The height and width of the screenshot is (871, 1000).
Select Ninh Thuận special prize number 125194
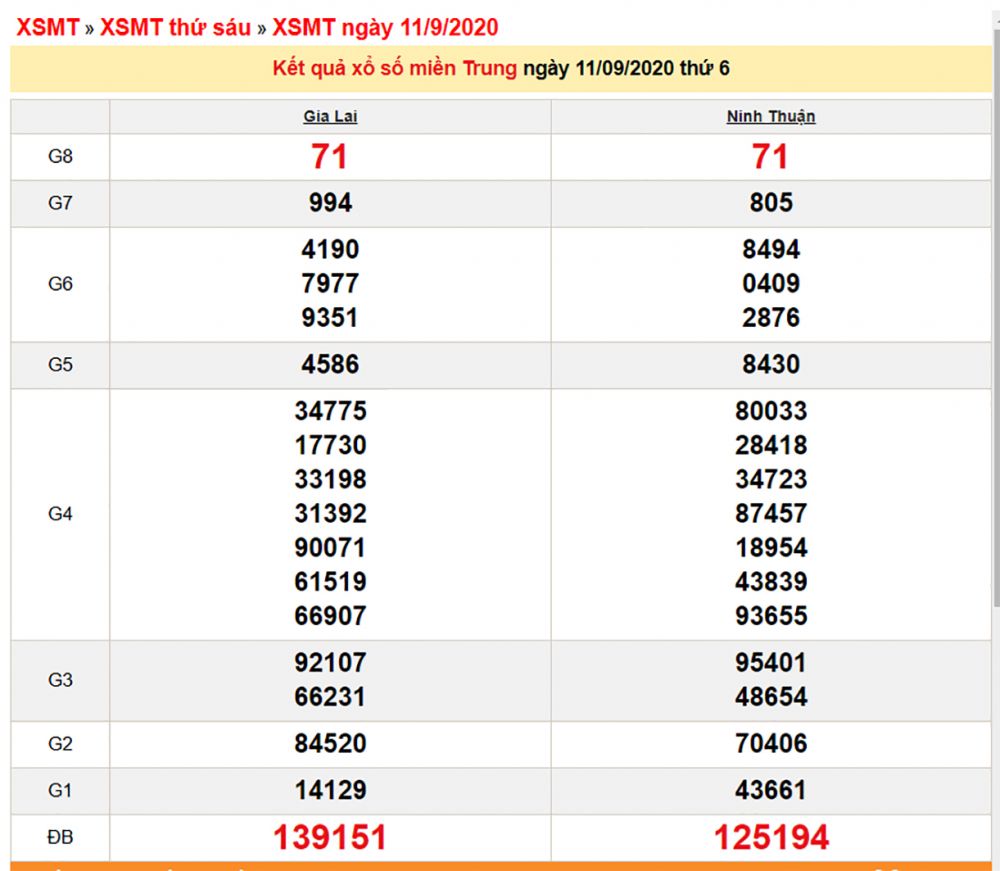[x=770, y=837]
